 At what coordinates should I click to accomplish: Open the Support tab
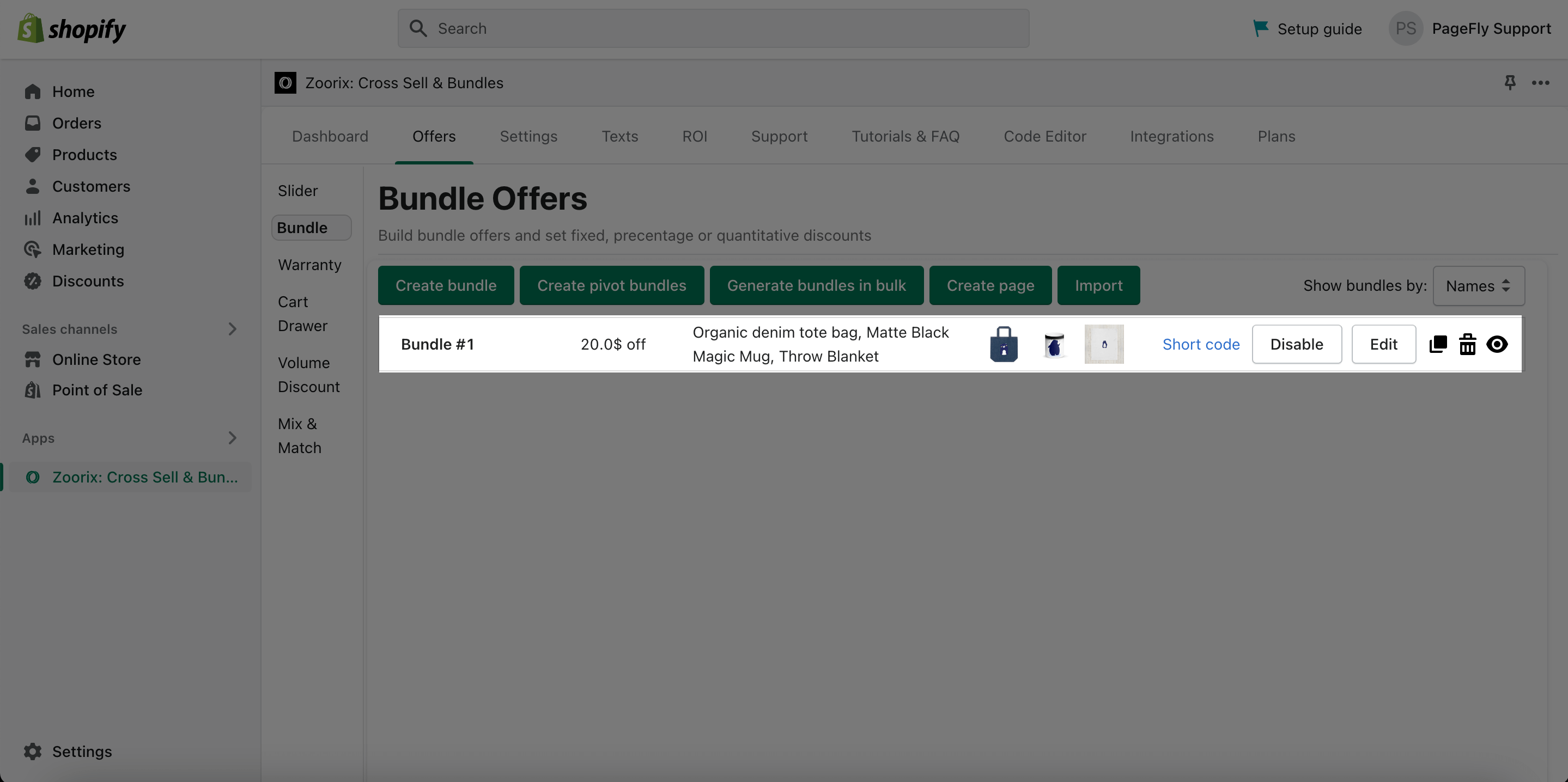click(779, 136)
